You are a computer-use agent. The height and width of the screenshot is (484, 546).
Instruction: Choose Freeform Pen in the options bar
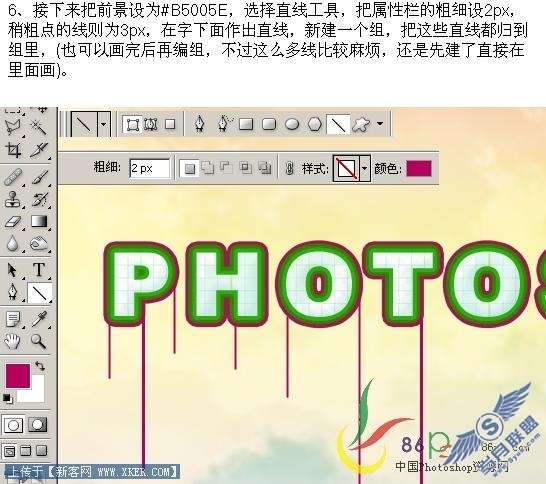coord(224,124)
